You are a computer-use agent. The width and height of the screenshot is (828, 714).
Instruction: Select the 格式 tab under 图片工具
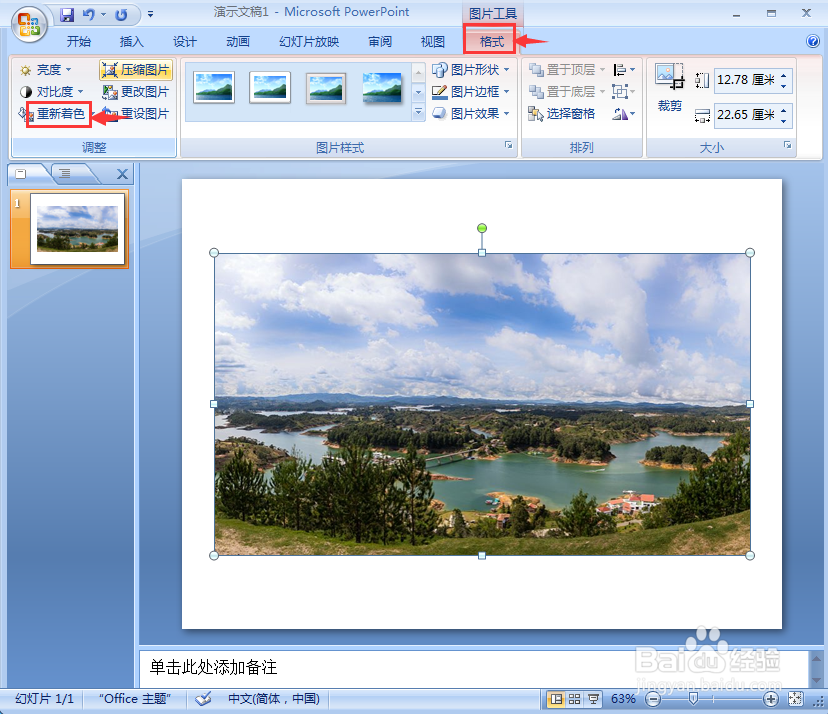click(x=491, y=41)
